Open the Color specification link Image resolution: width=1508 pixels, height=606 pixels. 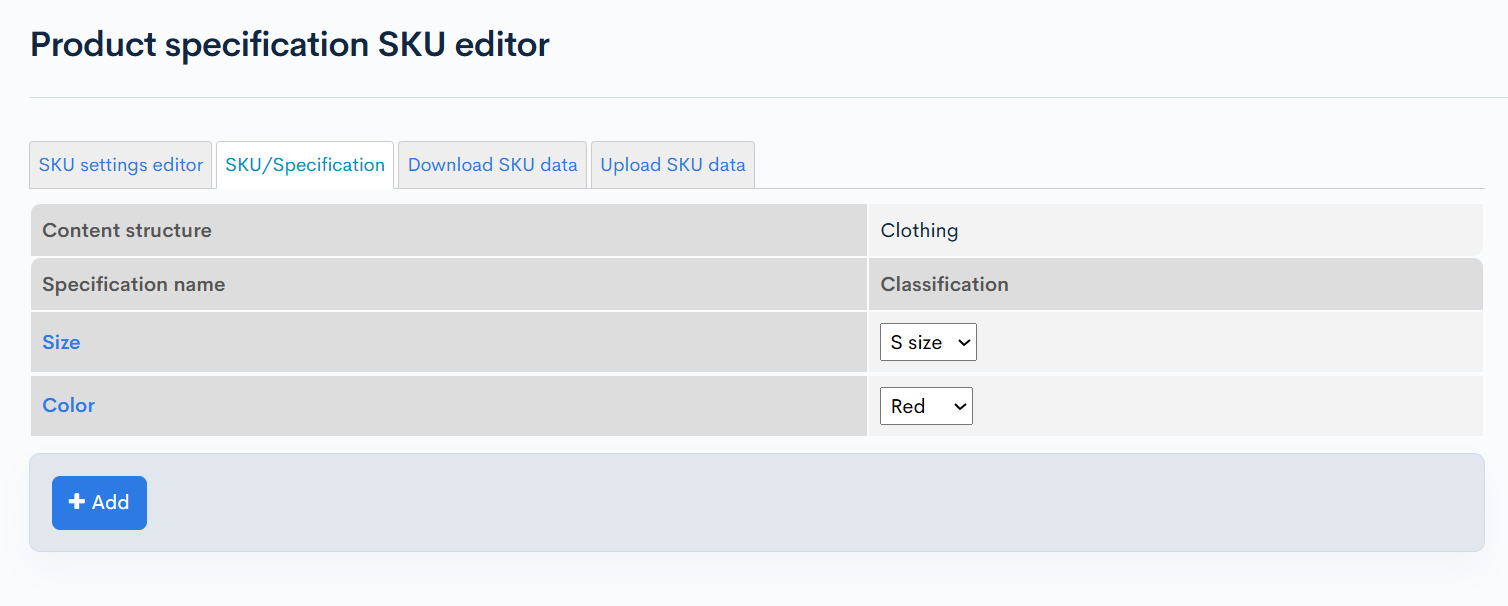tap(69, 405)
